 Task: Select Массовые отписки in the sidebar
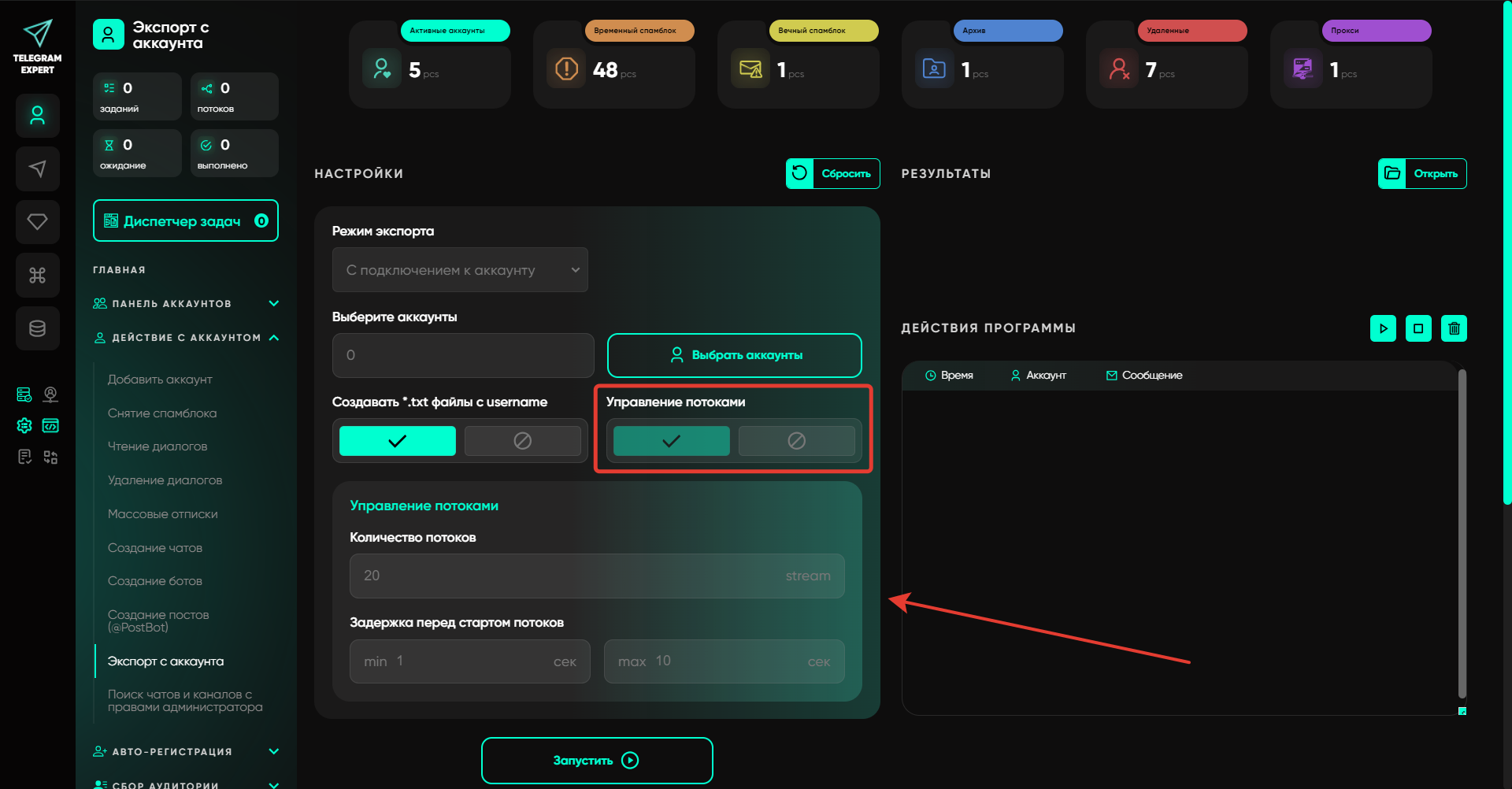coord(162,514)
